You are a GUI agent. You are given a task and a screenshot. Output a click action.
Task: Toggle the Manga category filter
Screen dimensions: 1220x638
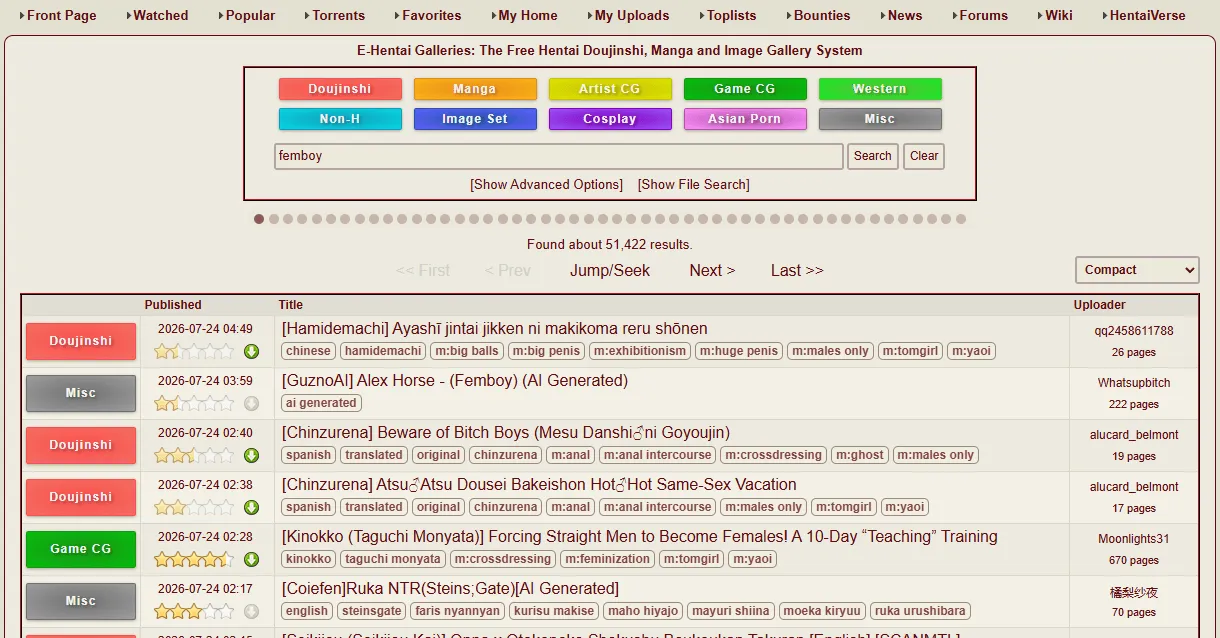point(475,89)
